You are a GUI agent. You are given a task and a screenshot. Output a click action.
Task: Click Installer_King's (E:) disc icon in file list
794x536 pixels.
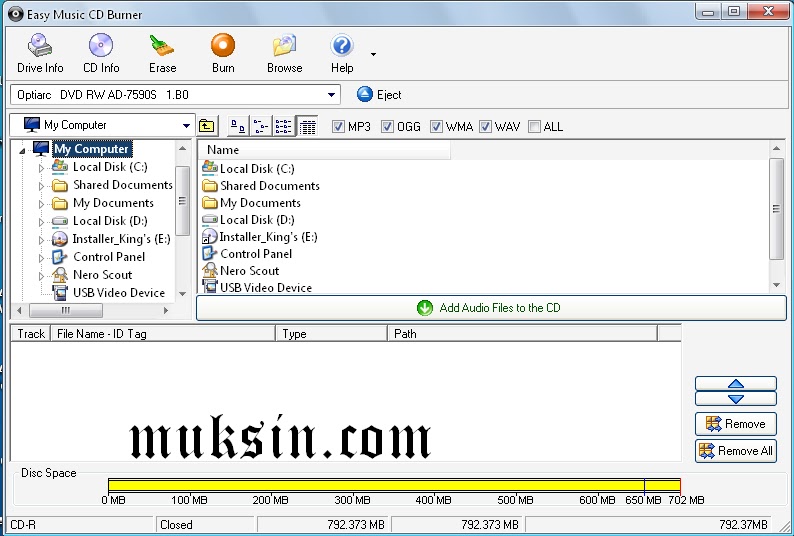click(210, 237)
